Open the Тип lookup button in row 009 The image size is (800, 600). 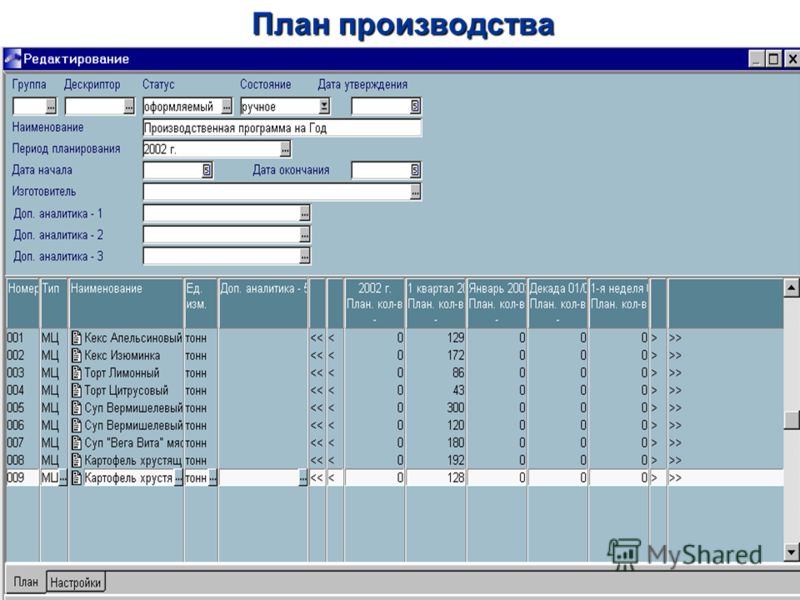point(63,478)
